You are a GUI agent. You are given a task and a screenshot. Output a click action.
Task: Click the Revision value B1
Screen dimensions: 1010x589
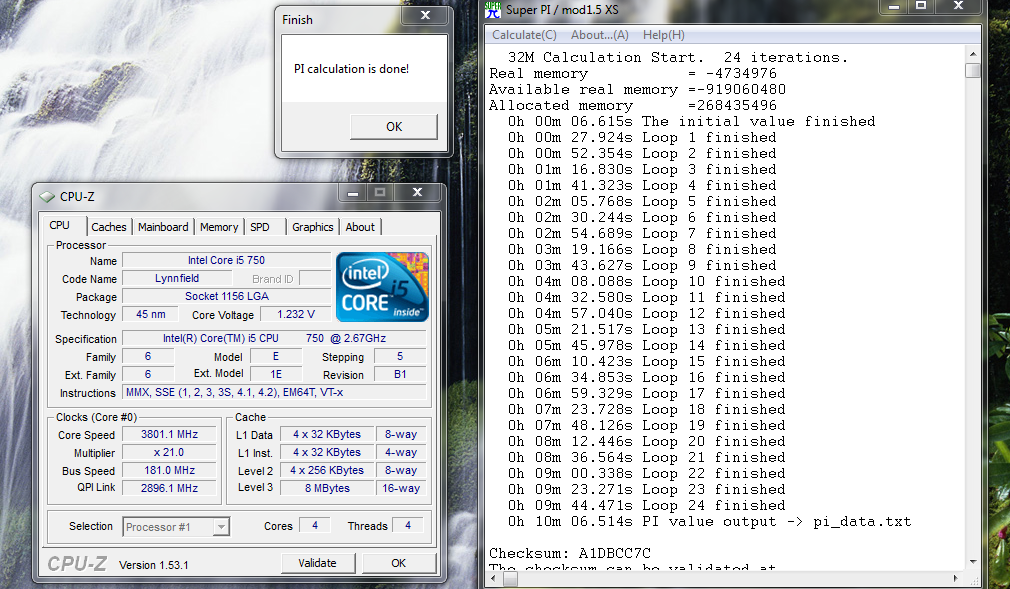click(400, 374)
